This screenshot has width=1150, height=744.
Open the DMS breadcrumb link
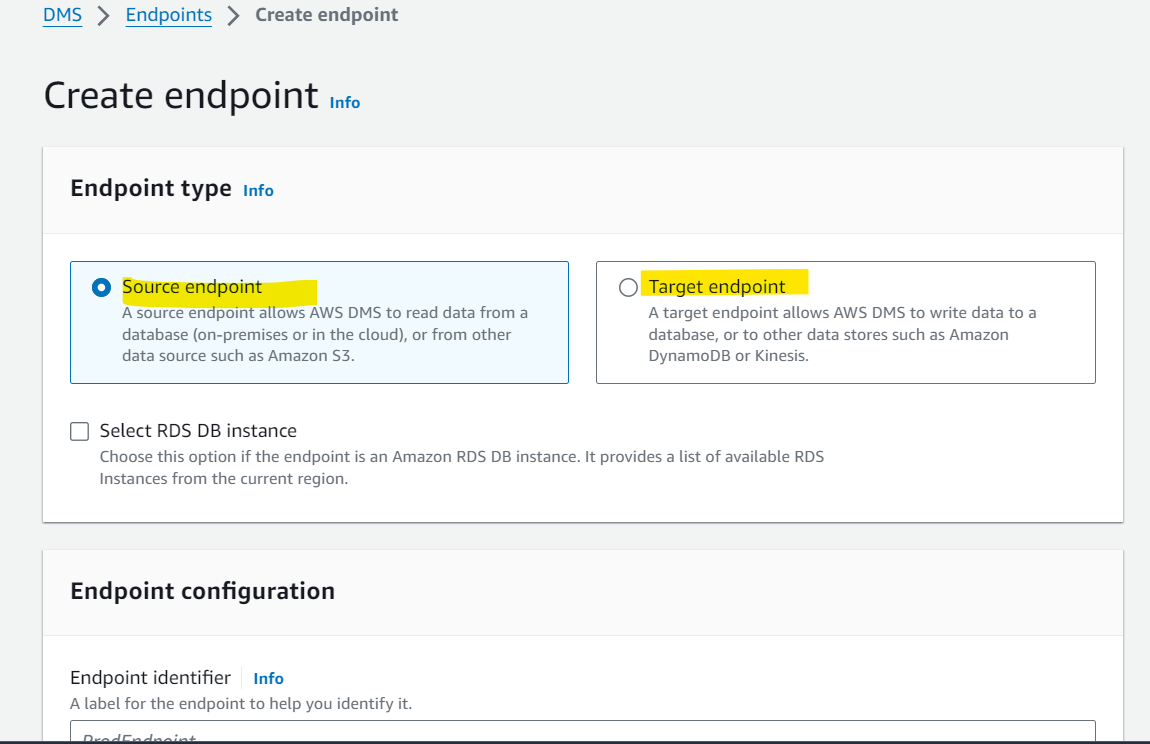click(62, 15)
